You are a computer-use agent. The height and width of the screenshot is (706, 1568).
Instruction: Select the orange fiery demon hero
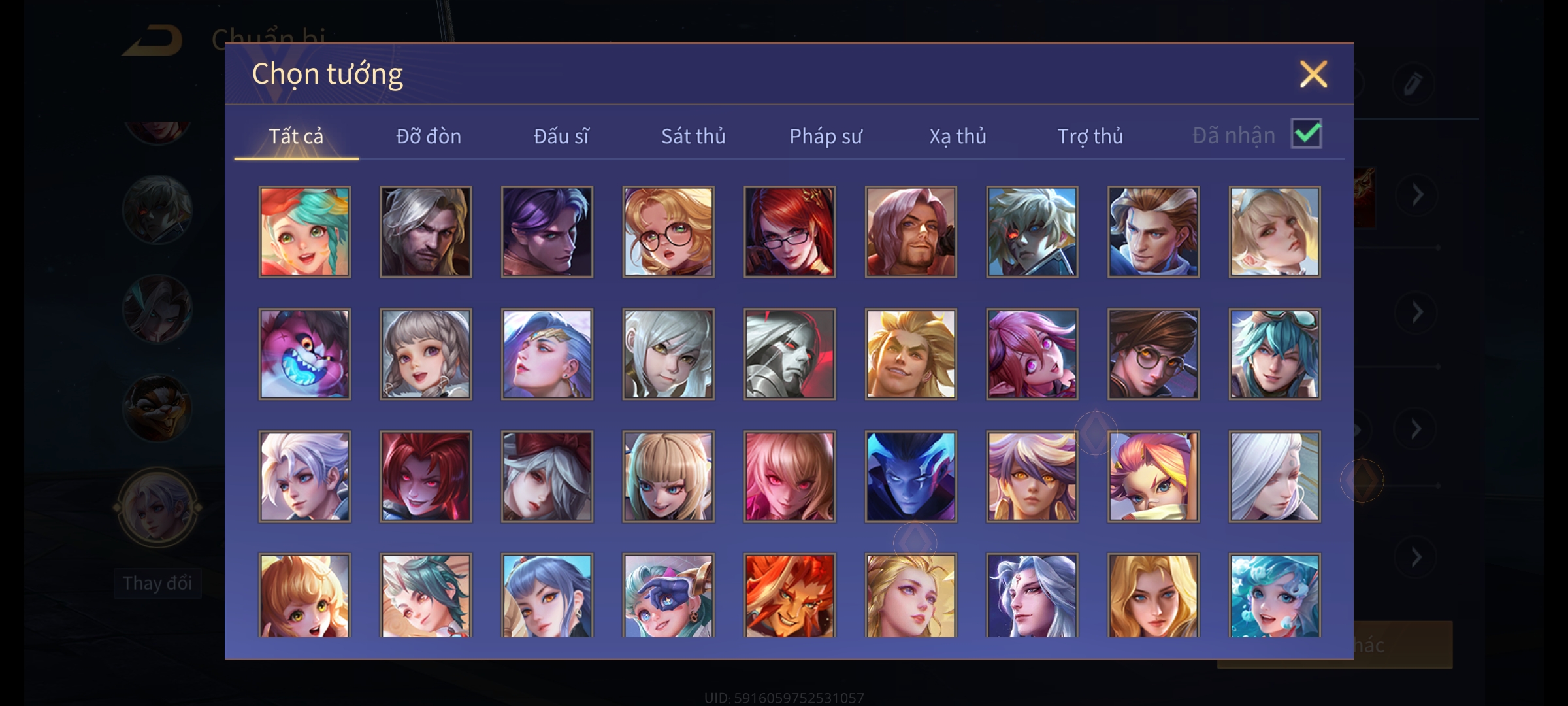(789, 595)
